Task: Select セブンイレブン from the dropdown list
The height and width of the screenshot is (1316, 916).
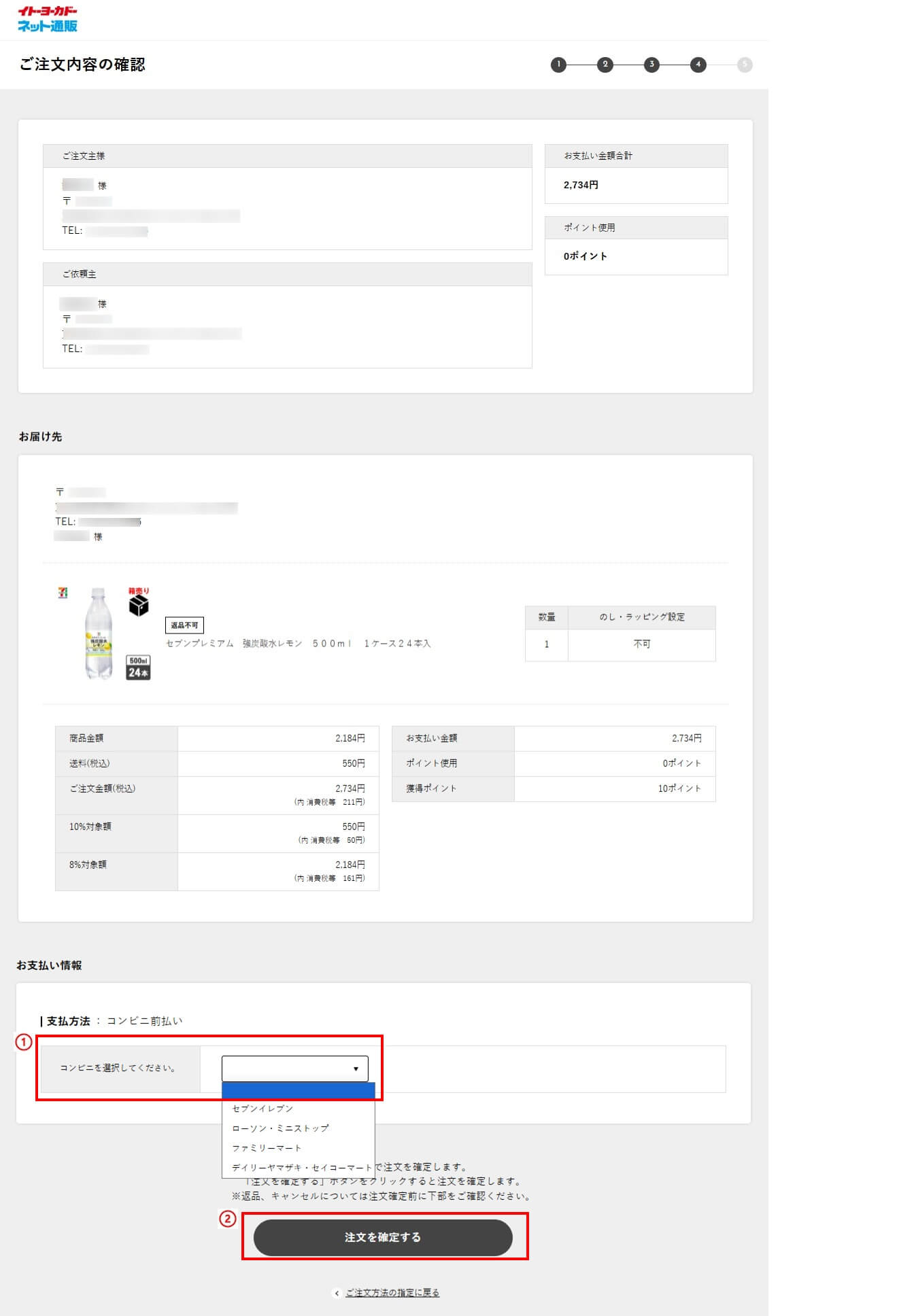Action: pos(262,1109)
